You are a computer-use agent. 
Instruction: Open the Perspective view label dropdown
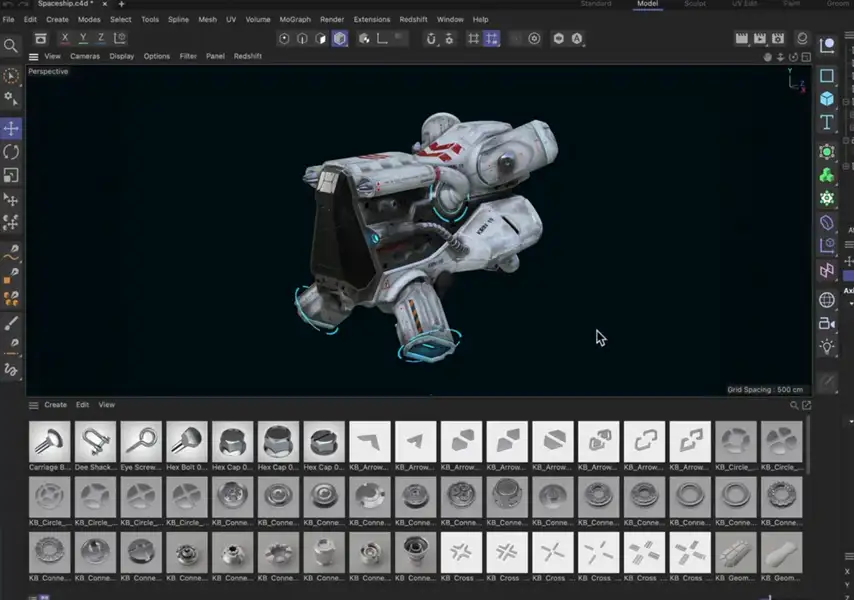tap(47, 71)
